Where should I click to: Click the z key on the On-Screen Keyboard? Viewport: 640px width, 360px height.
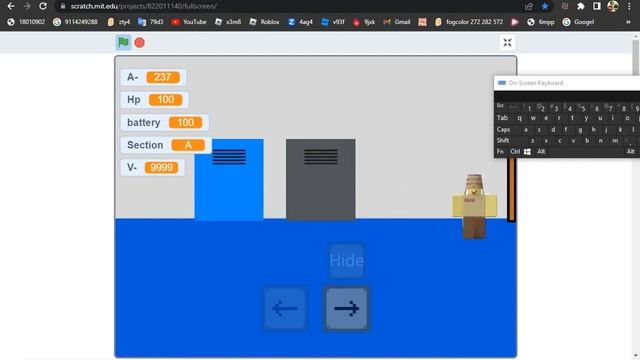pos(533,140)
